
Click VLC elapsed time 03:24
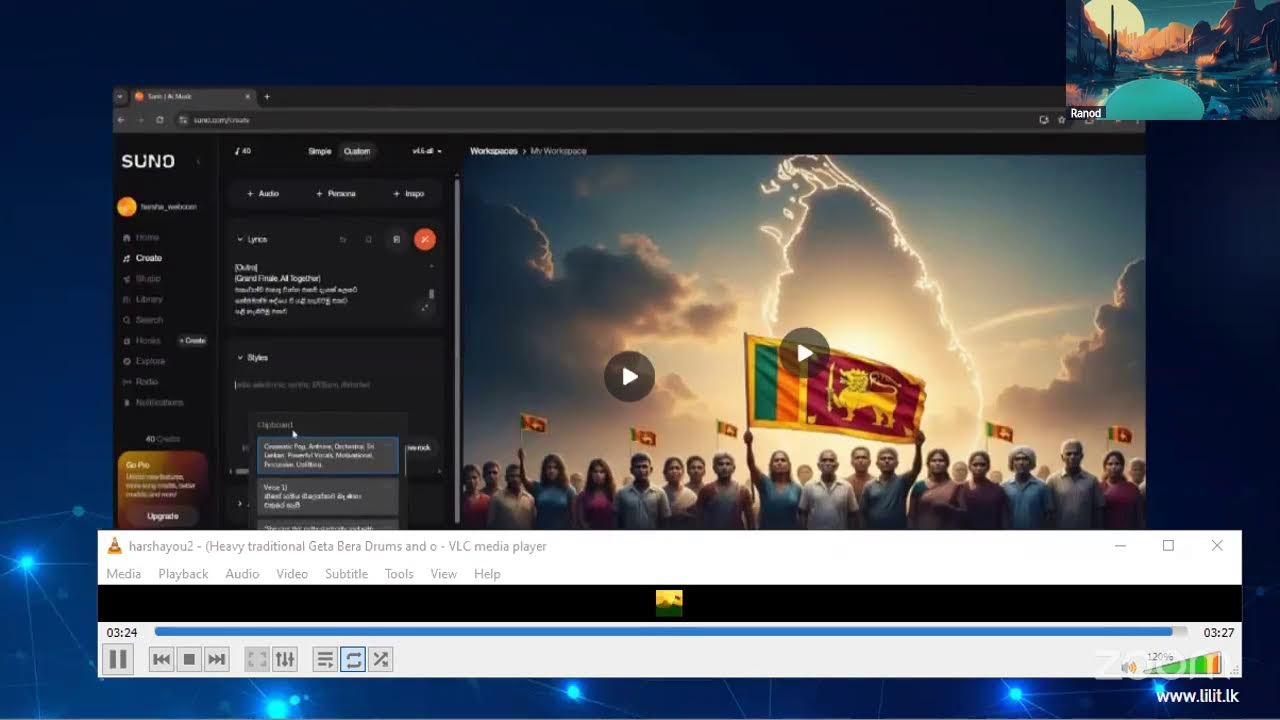tap(122, 633)
